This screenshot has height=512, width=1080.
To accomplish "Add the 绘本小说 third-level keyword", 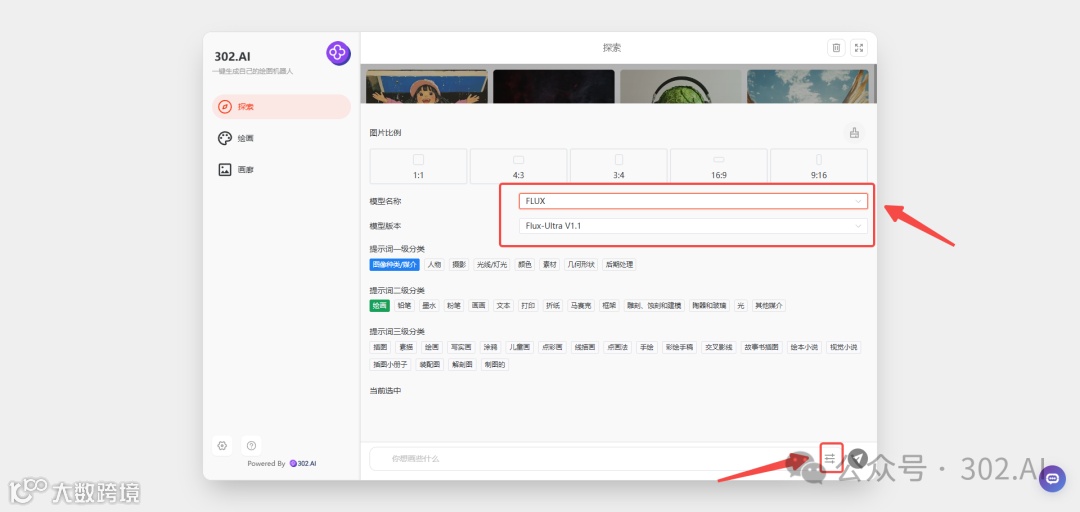I will click(x=803, y=347).
